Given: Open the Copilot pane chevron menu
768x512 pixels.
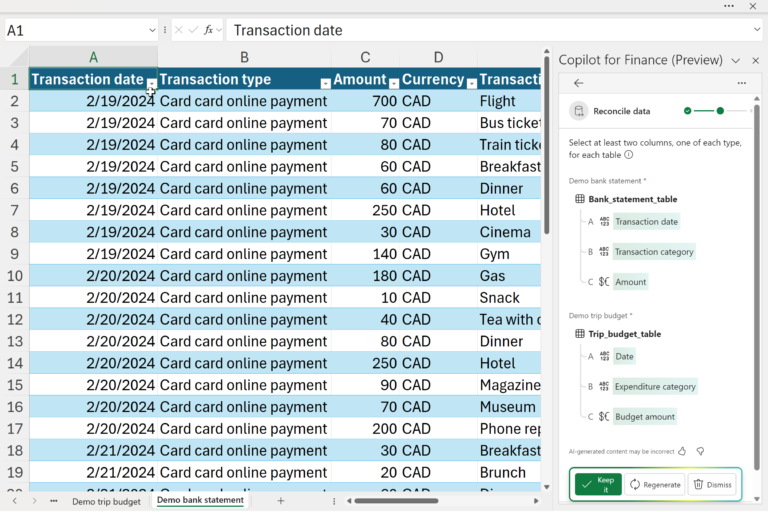Looking at the screenshot, I should point(736,60).
